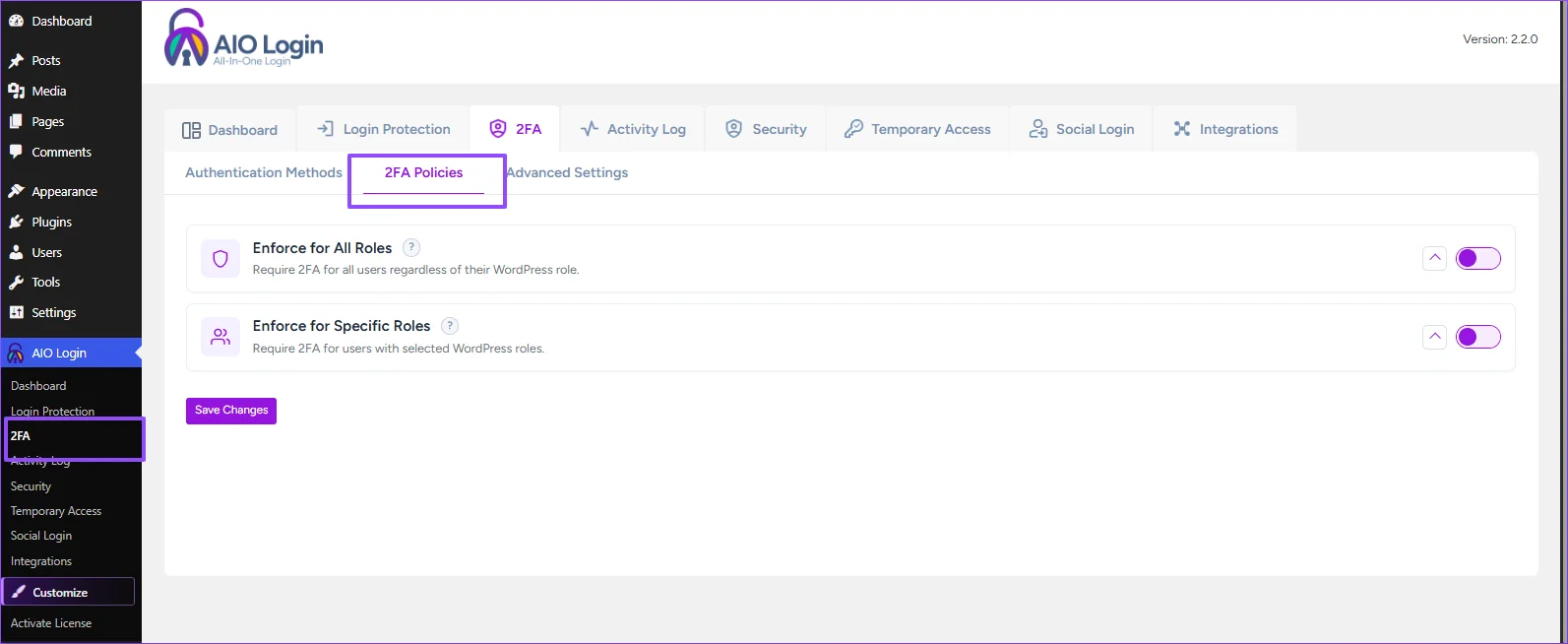The height and width of the screenshot is (644, 1568).
Task: Toggle the Enforce for All Roles switch
Action: point(1478,258)
